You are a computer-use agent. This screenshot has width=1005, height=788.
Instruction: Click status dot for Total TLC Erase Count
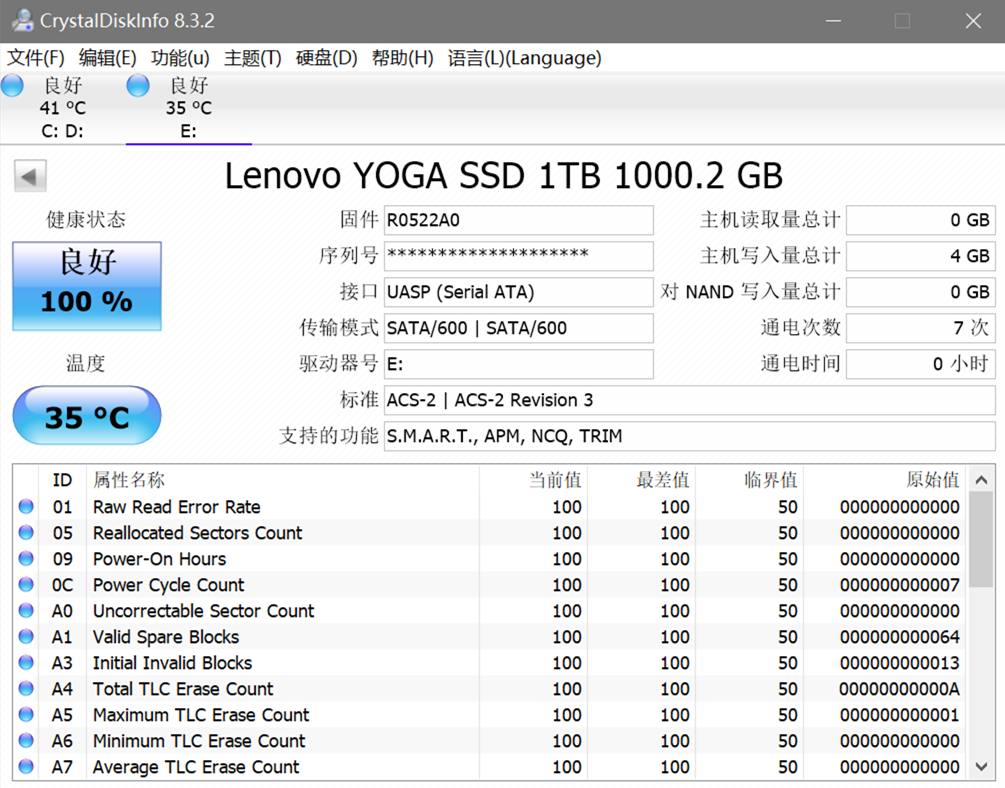(26, 689)
